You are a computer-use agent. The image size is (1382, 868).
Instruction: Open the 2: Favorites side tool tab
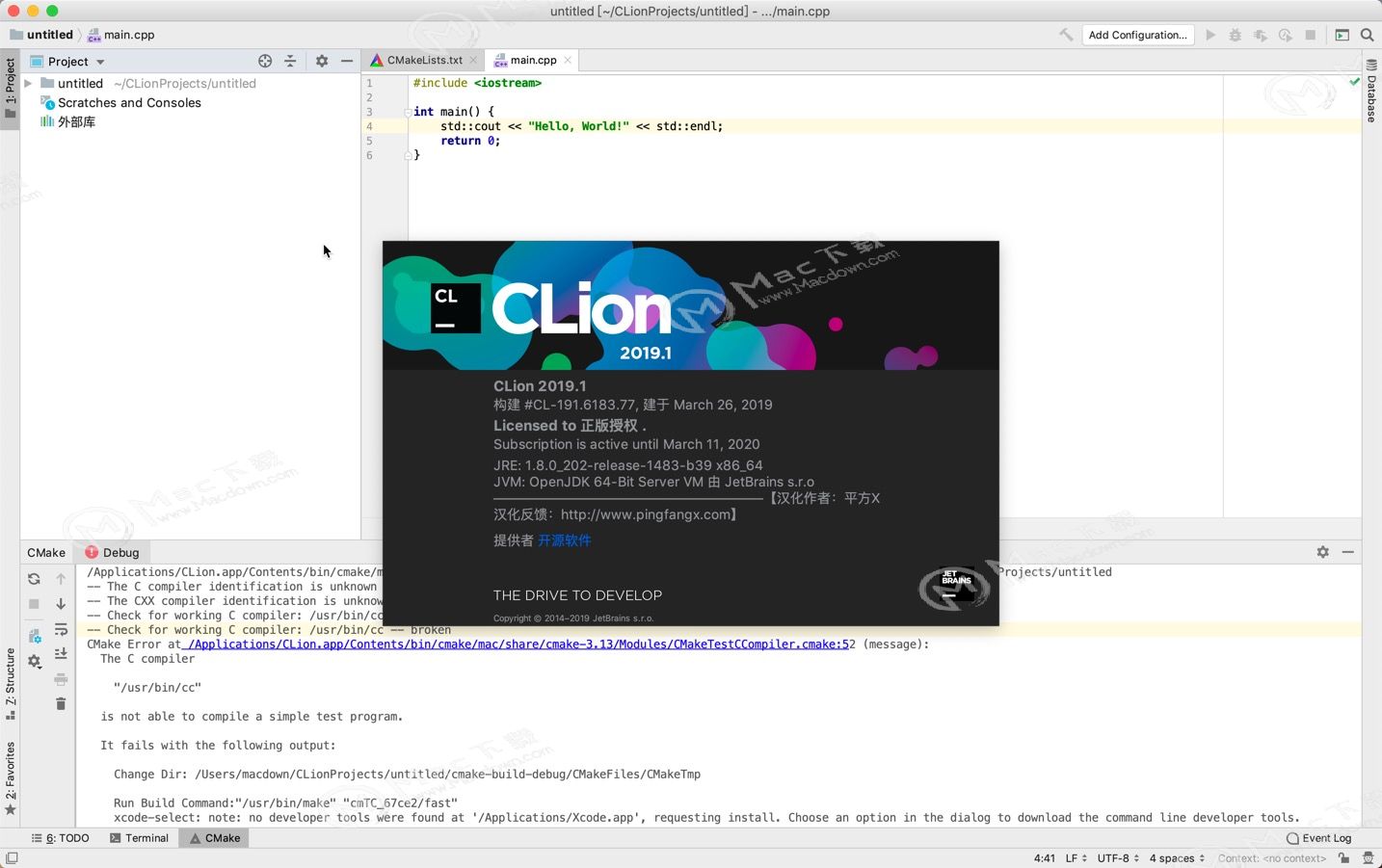pyautogui.click(x=10, y=778)
